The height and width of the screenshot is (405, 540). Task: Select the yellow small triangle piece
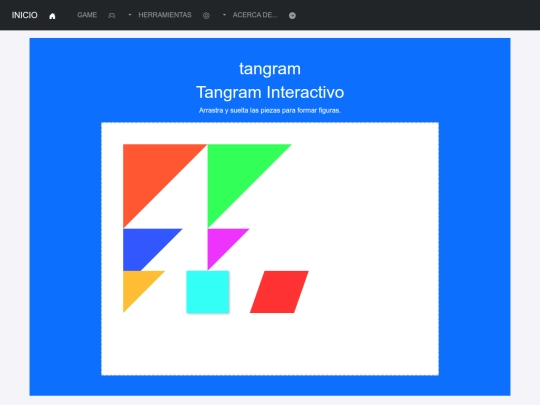click(x=136, y=284)
